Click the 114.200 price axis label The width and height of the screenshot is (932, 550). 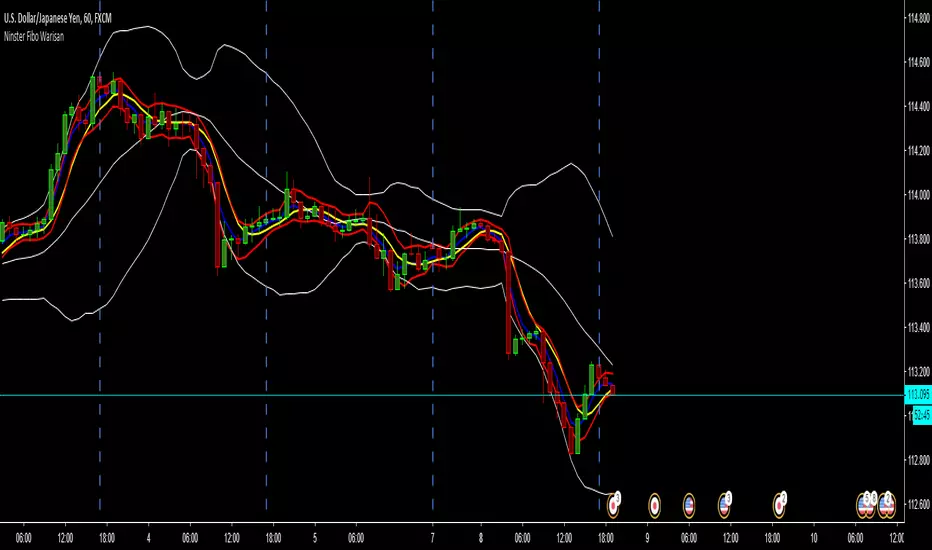coord(918,150)
